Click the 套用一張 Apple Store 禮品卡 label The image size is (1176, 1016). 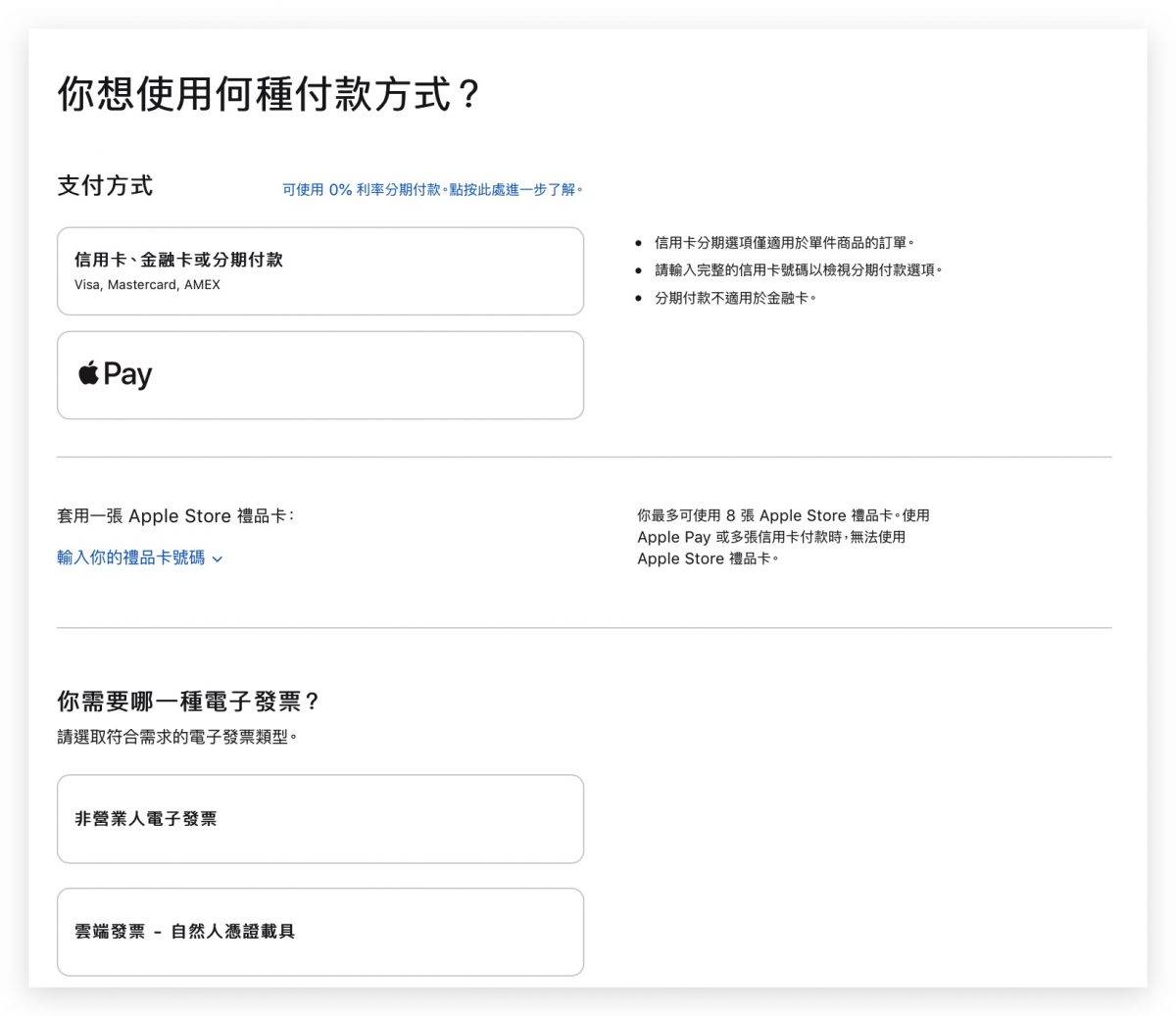(x=175, y=516)
